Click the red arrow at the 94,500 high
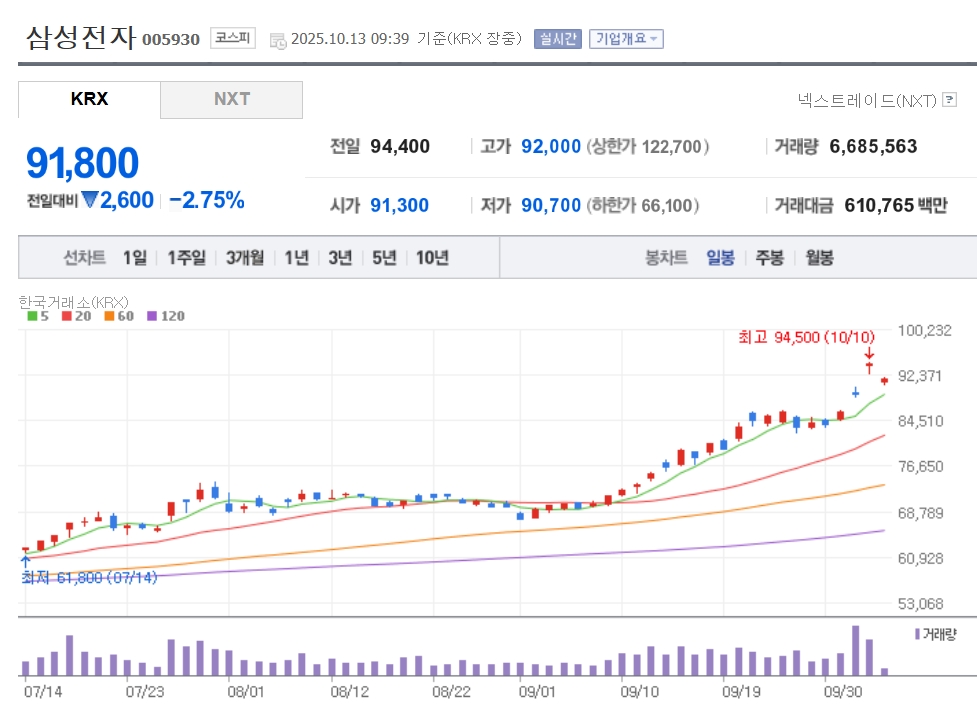 (x=869, y=354)
